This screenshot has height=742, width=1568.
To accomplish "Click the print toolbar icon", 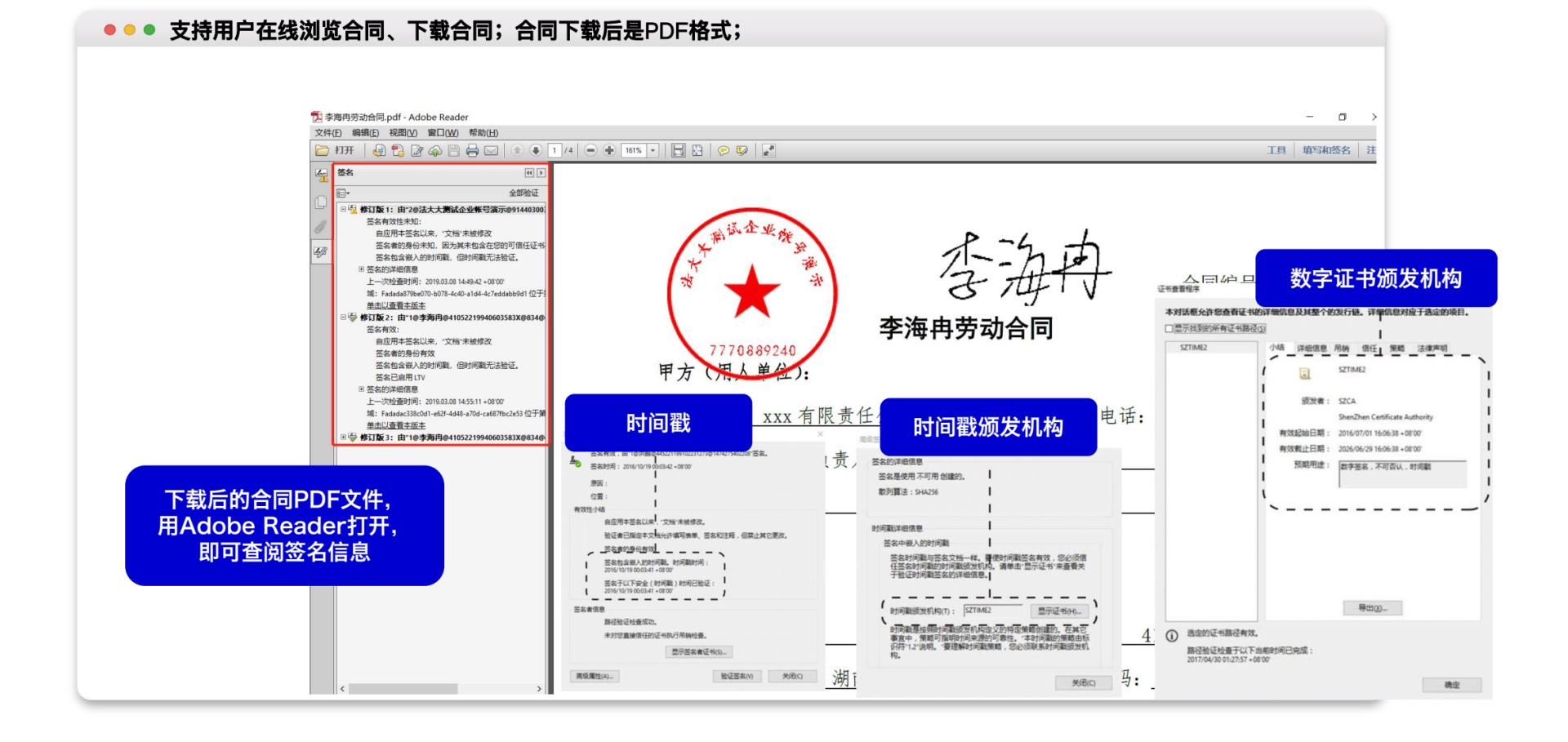I will 472,150.
